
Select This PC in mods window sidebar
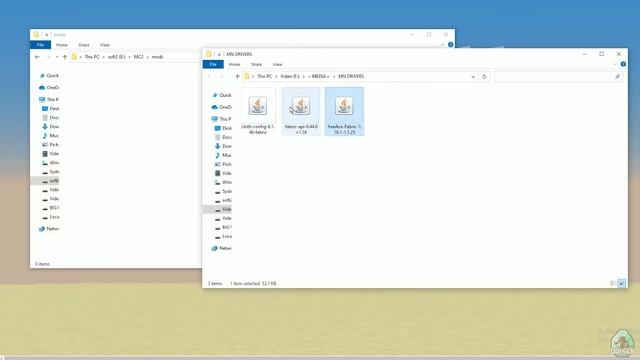49,99
